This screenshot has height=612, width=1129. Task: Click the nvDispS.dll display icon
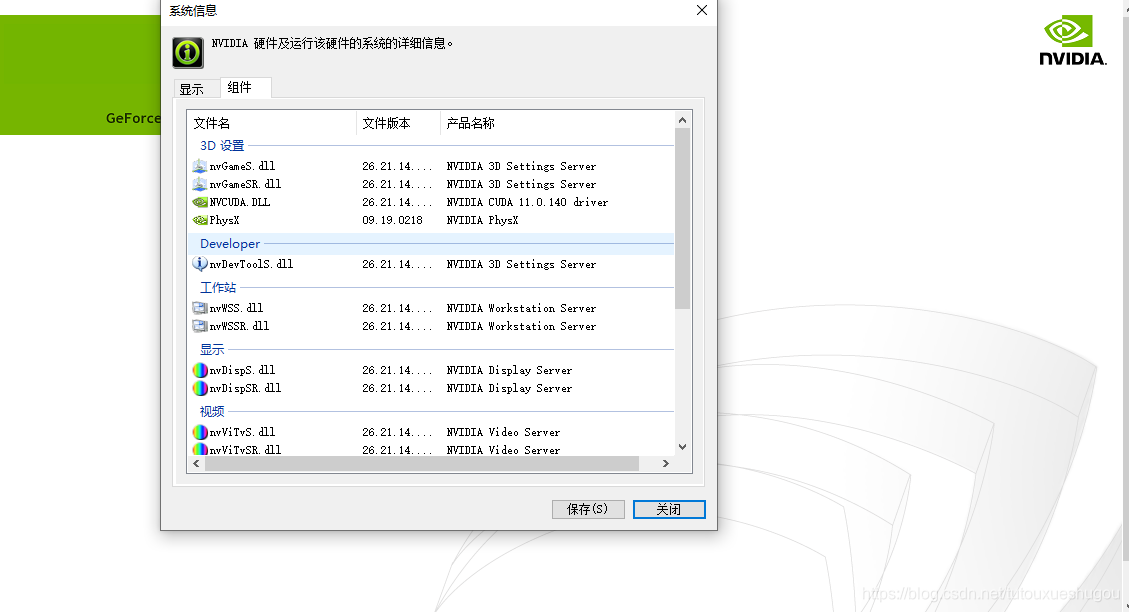tap(200, 370)
